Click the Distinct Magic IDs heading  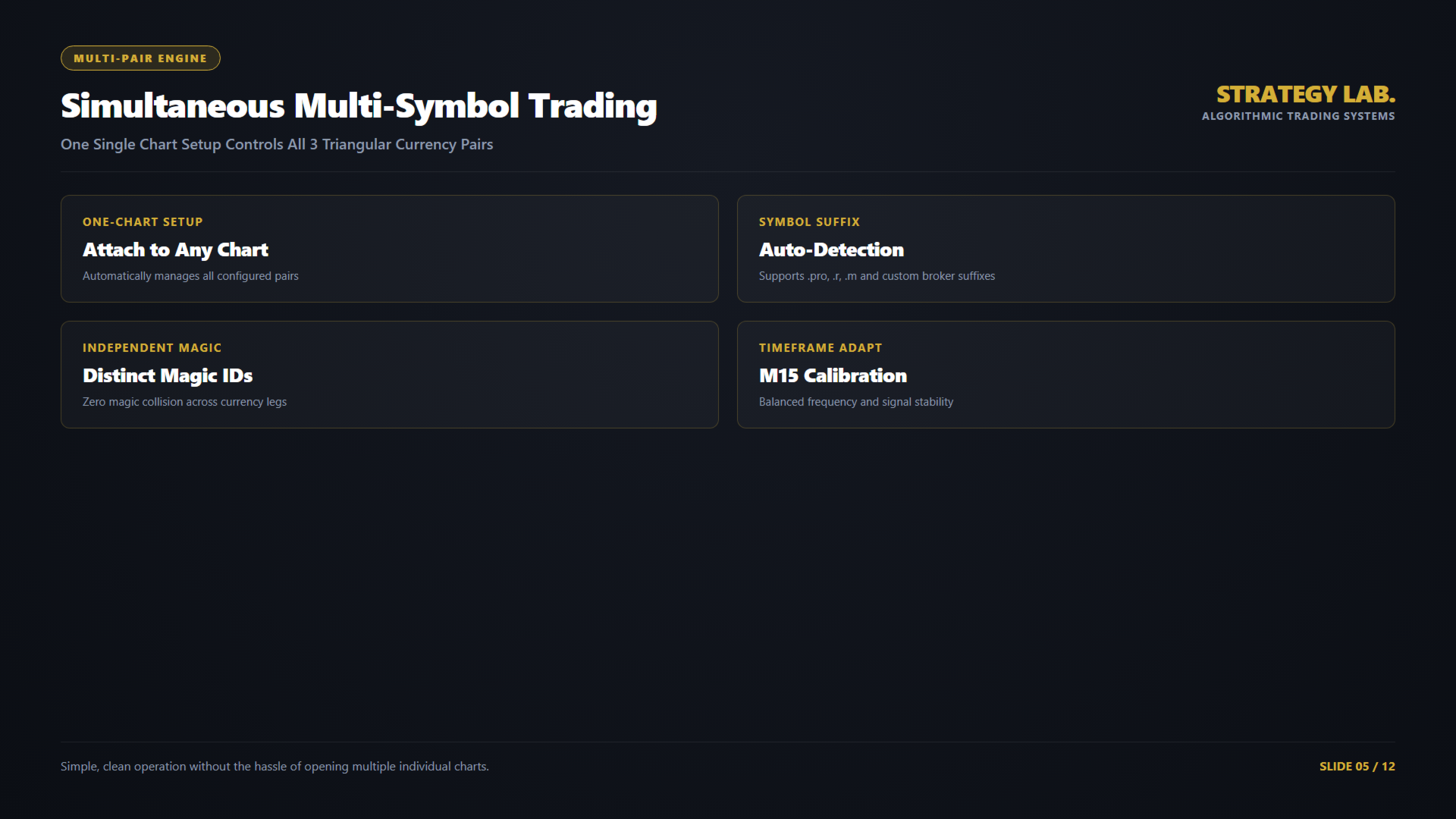168,375
